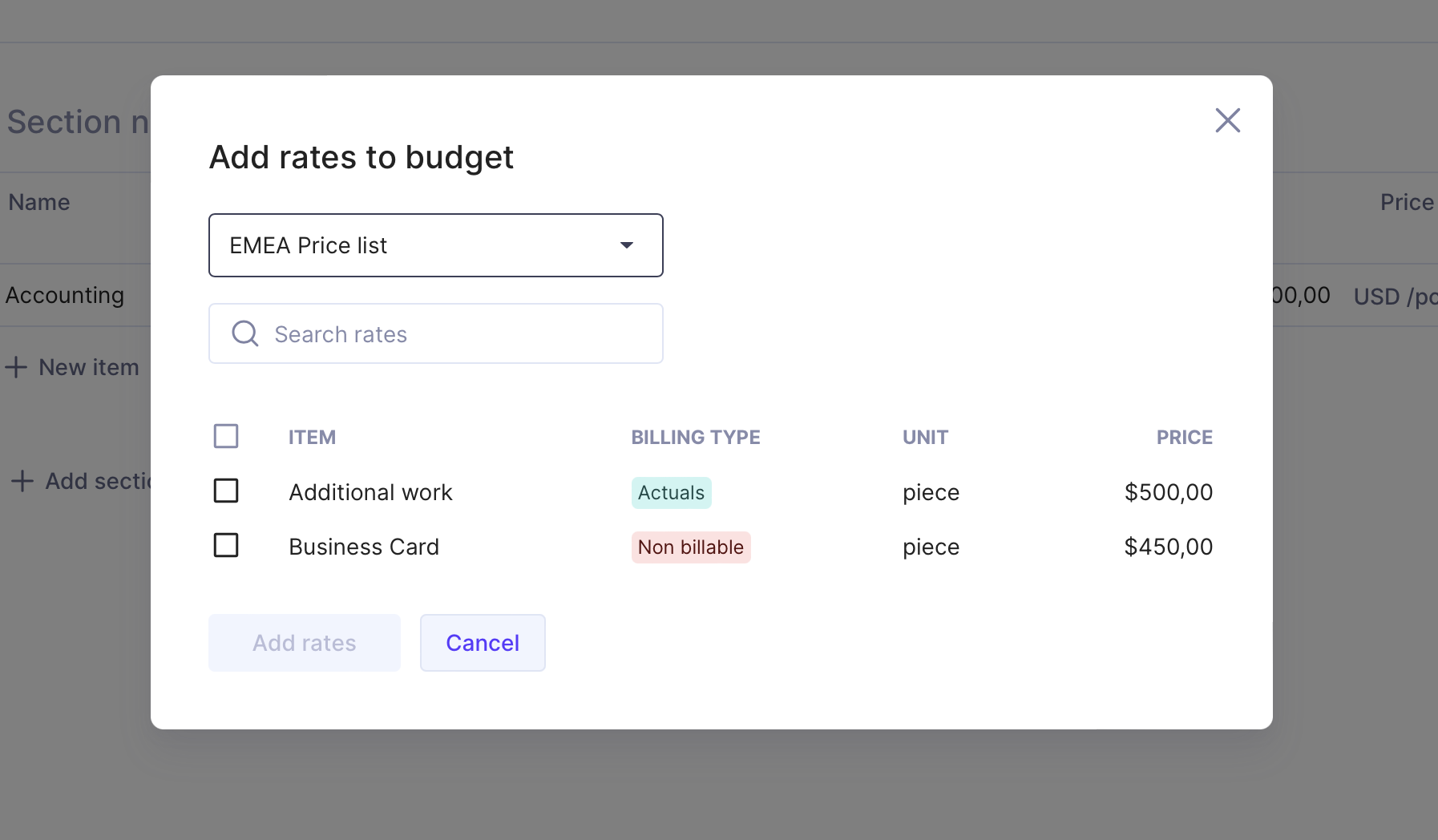
Task: Click the Name column header in background
Action: pyautogui.click(x=39, y=202)
